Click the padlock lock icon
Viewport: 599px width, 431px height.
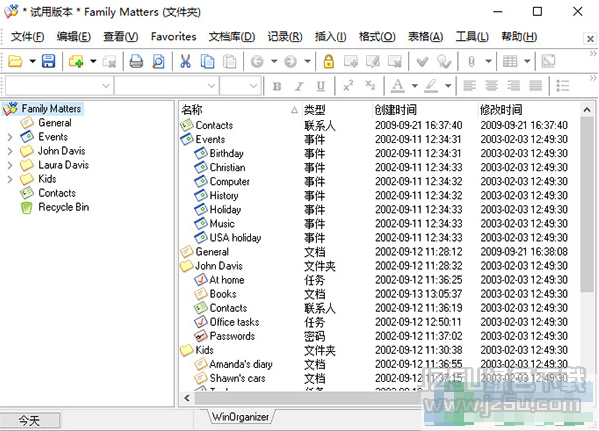tap(329, 61)
